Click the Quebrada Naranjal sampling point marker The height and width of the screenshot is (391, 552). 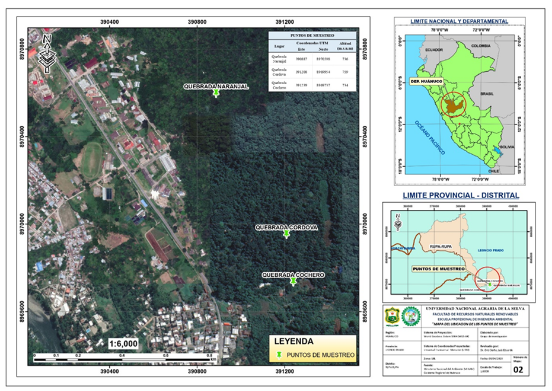point(216,93)
